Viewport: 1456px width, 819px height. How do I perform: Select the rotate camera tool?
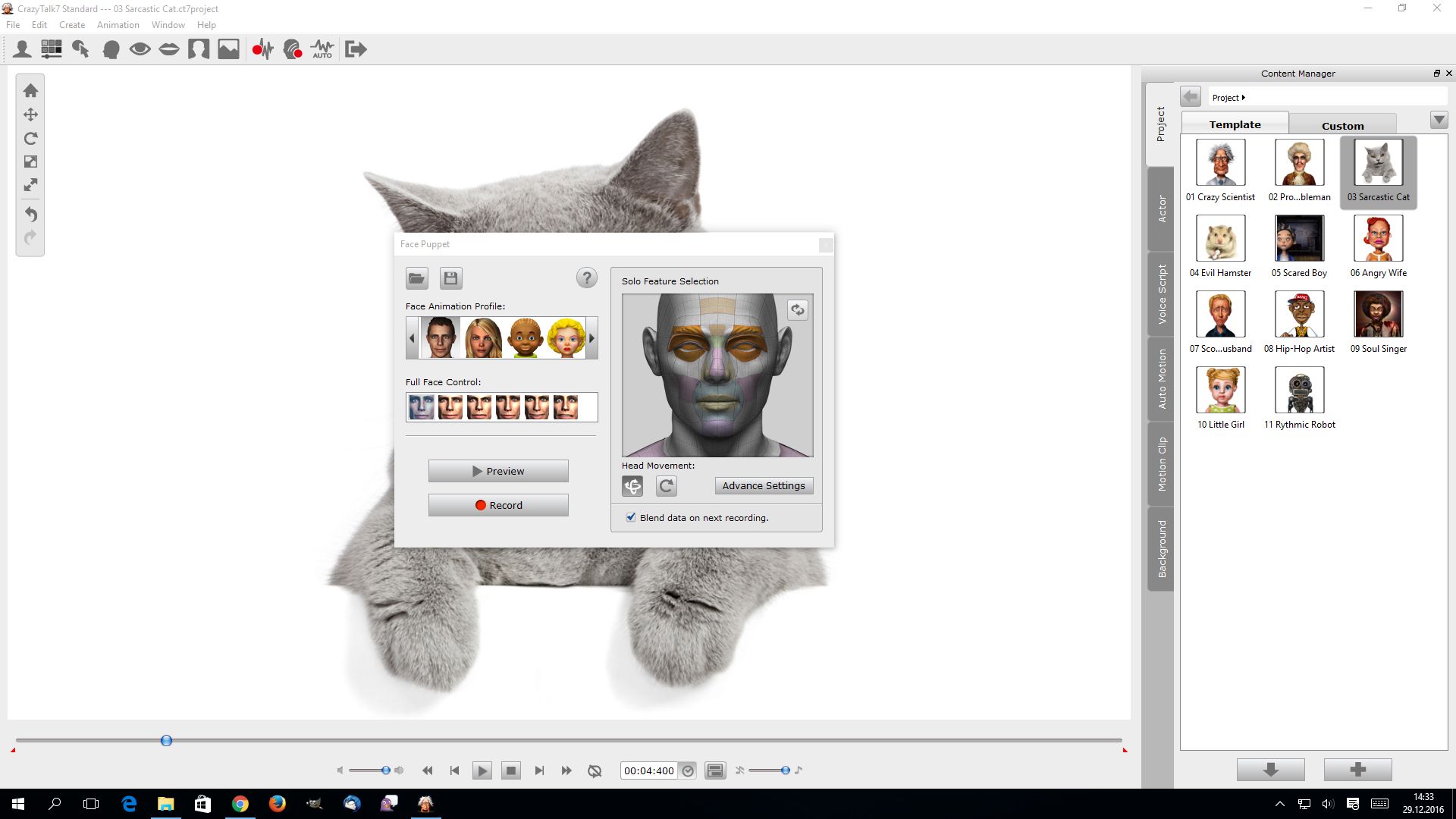(x=30, y=139)
